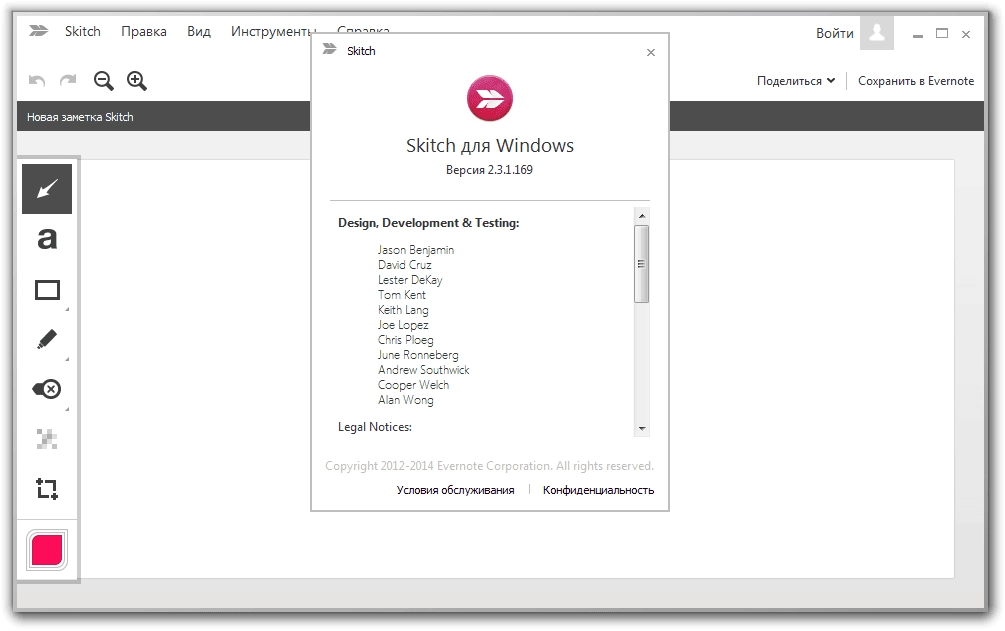Screen dimensions: 1005x631
Task: Open the Skitch menu
Action: click(83, 31)
